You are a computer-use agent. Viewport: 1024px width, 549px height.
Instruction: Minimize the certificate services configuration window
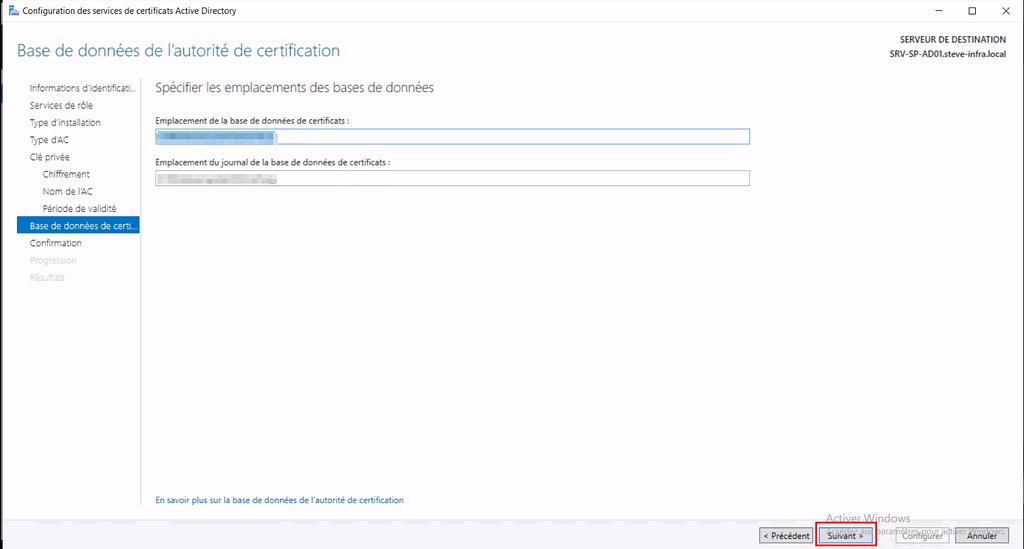tap(939, 11)
